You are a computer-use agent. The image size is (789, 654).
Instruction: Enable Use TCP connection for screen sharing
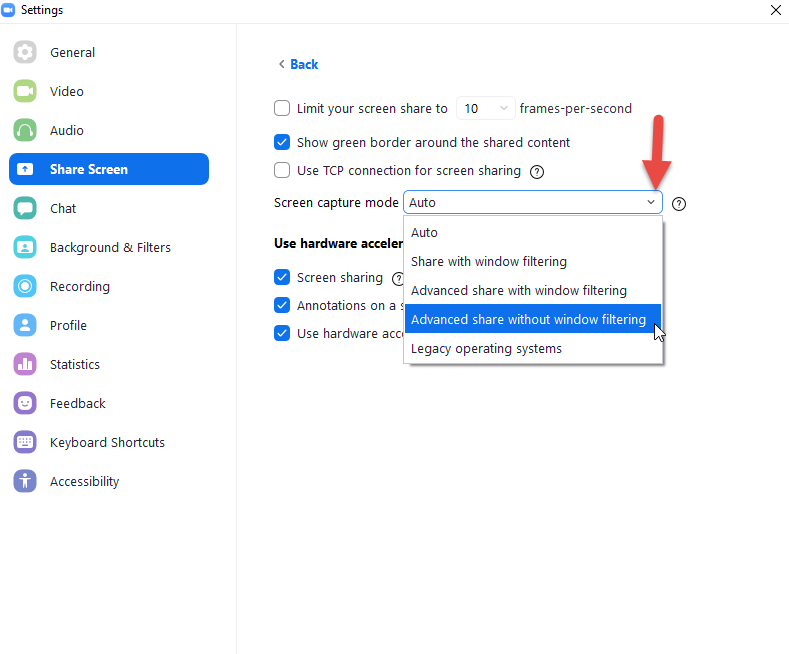[282, 170]
